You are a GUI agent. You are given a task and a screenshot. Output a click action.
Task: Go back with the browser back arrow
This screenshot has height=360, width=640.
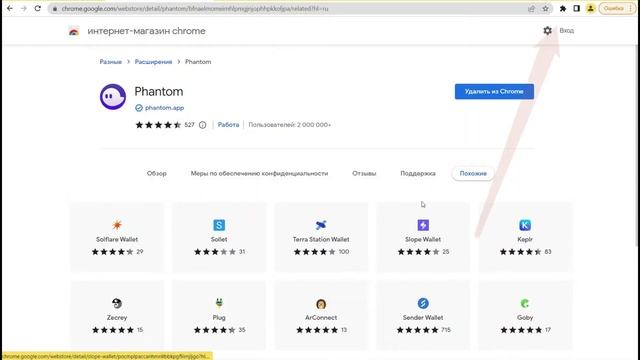click(x=10, y=8)
